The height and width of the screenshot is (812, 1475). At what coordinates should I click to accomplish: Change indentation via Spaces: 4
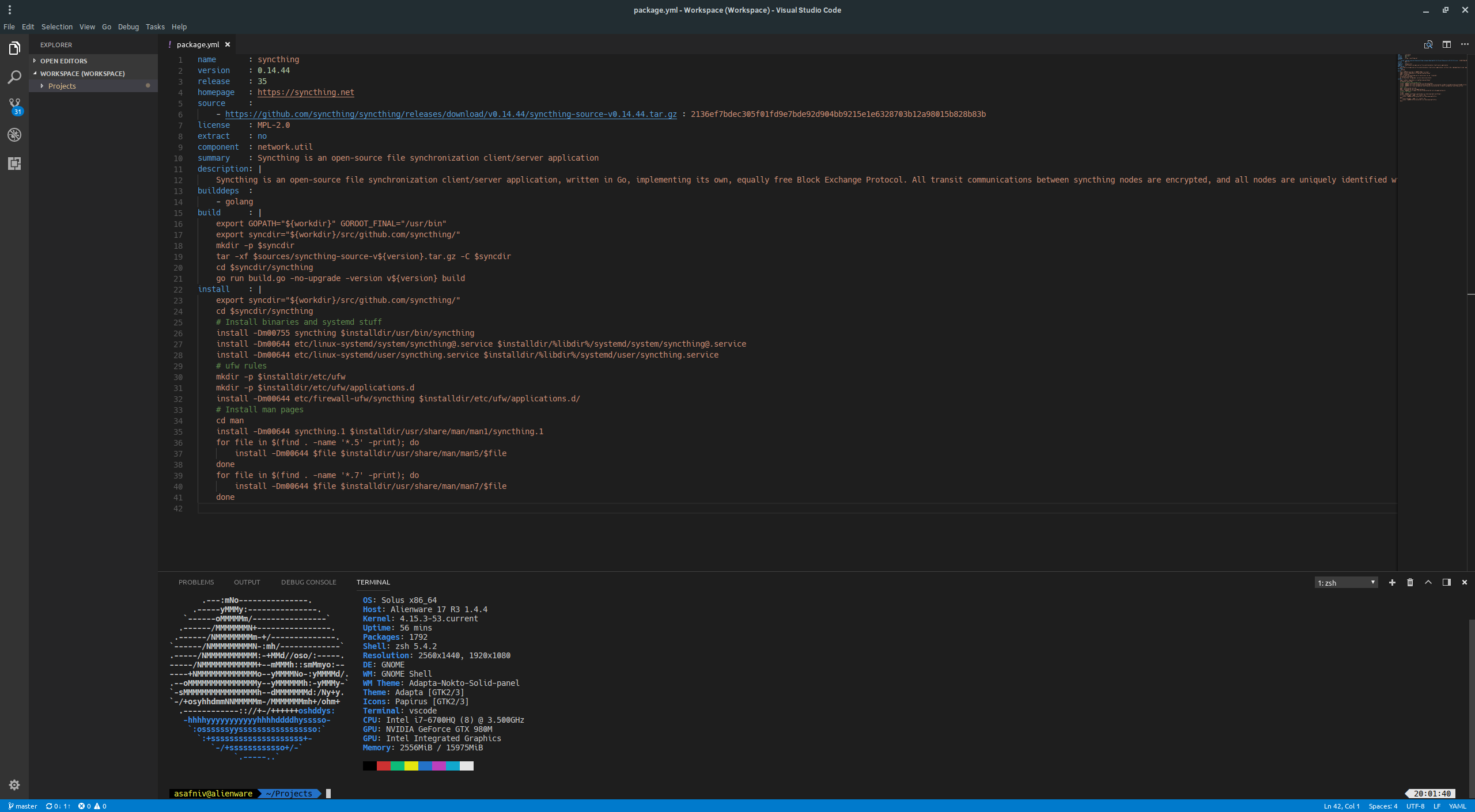(1383, 806)
